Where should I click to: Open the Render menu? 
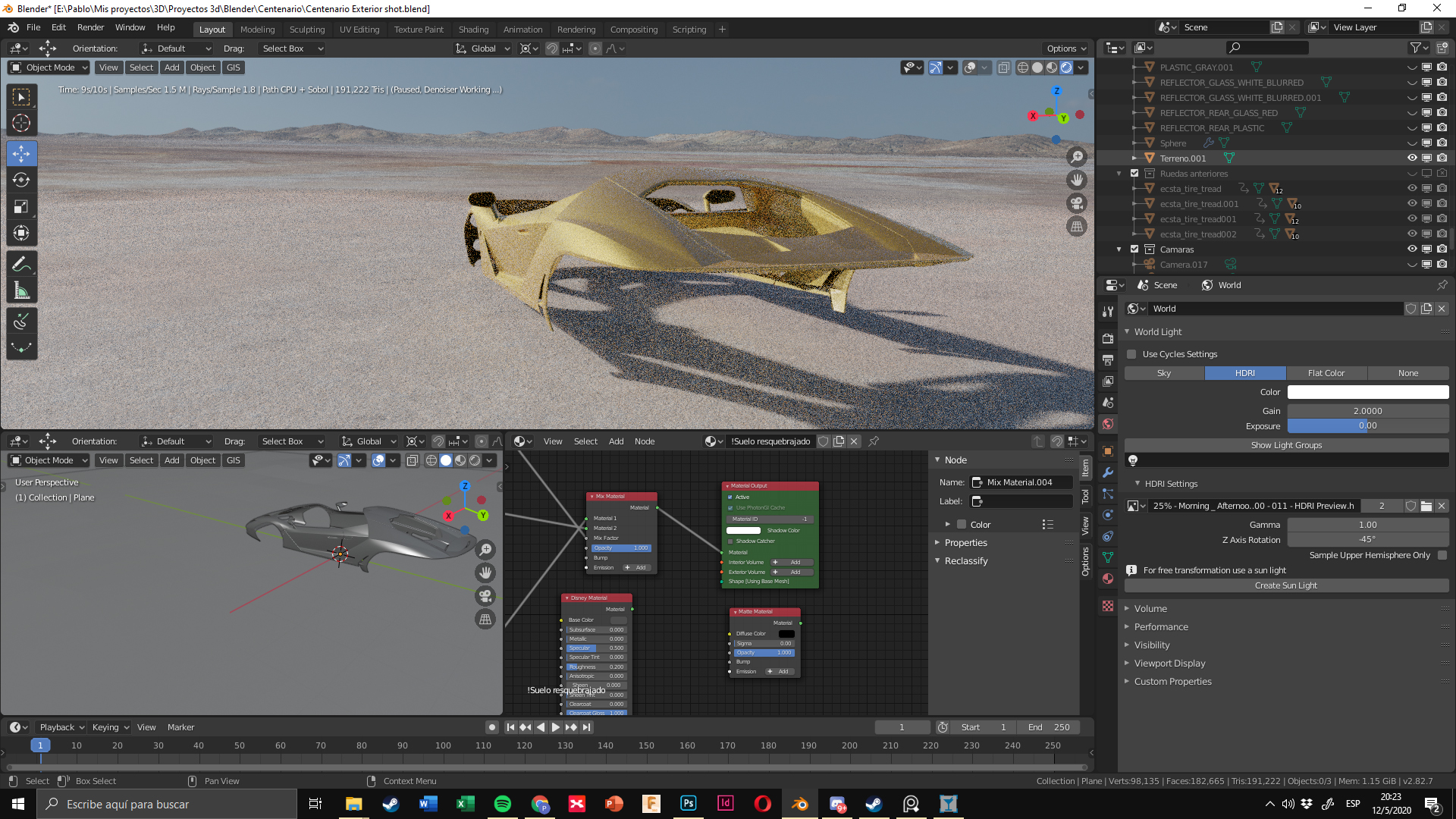[x=90, y=27]
